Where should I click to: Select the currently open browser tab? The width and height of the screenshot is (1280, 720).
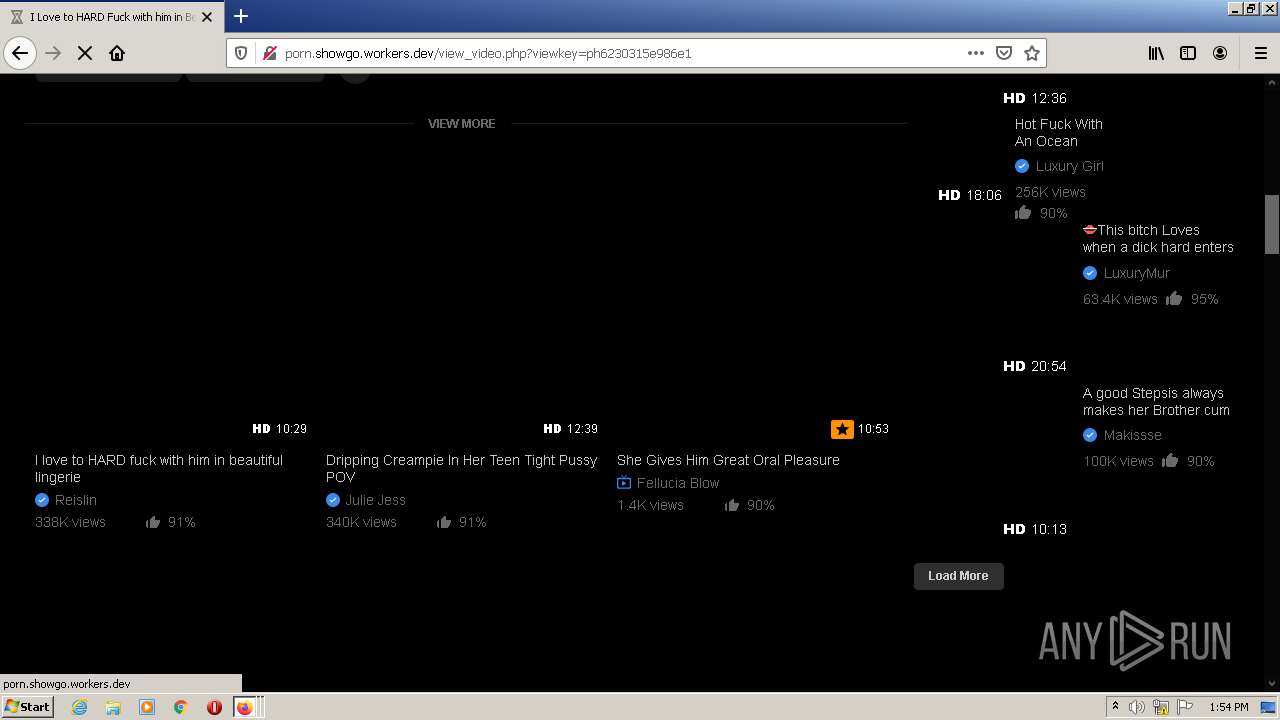110,17
